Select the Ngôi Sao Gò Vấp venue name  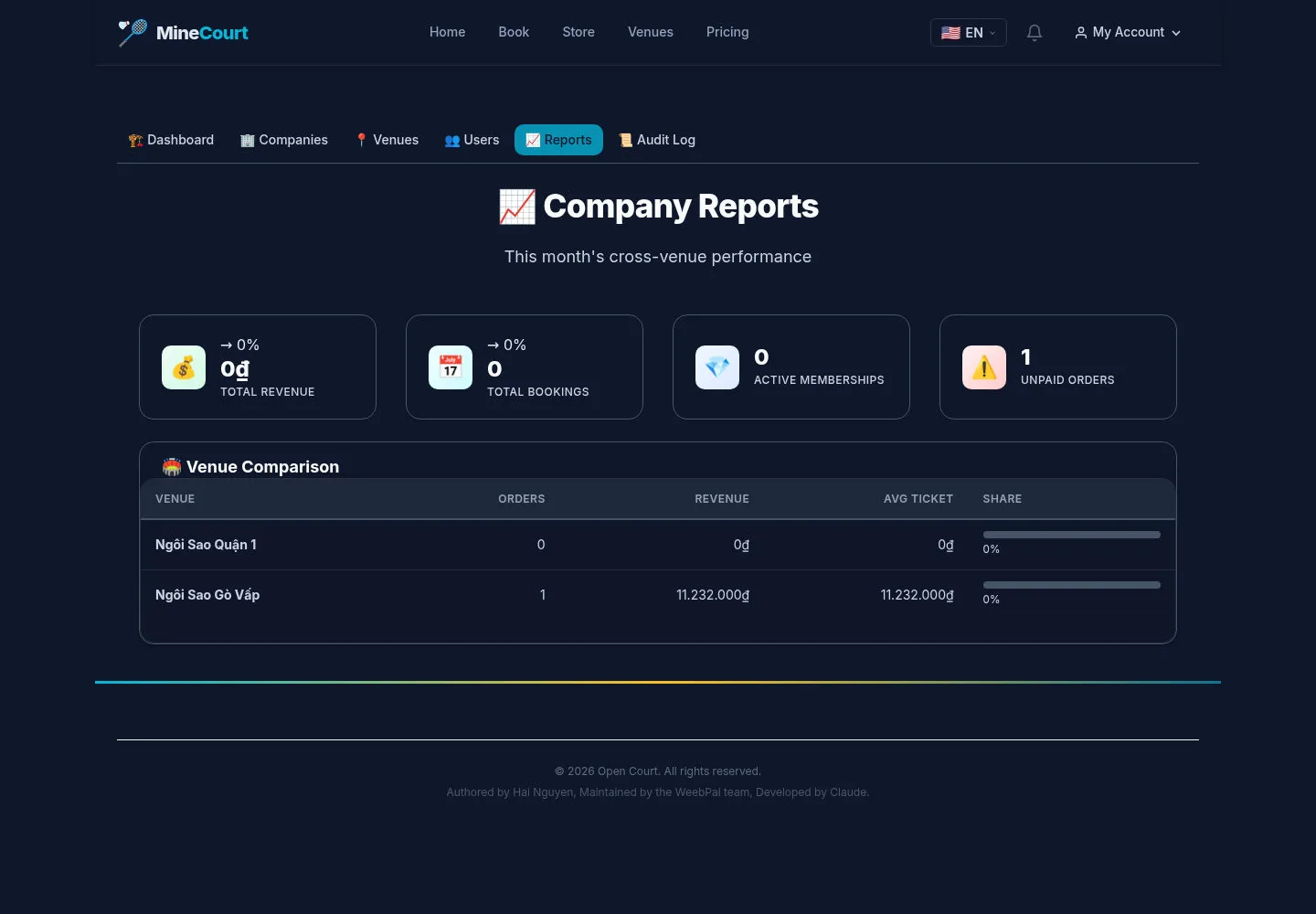click(x=207, y=595)
